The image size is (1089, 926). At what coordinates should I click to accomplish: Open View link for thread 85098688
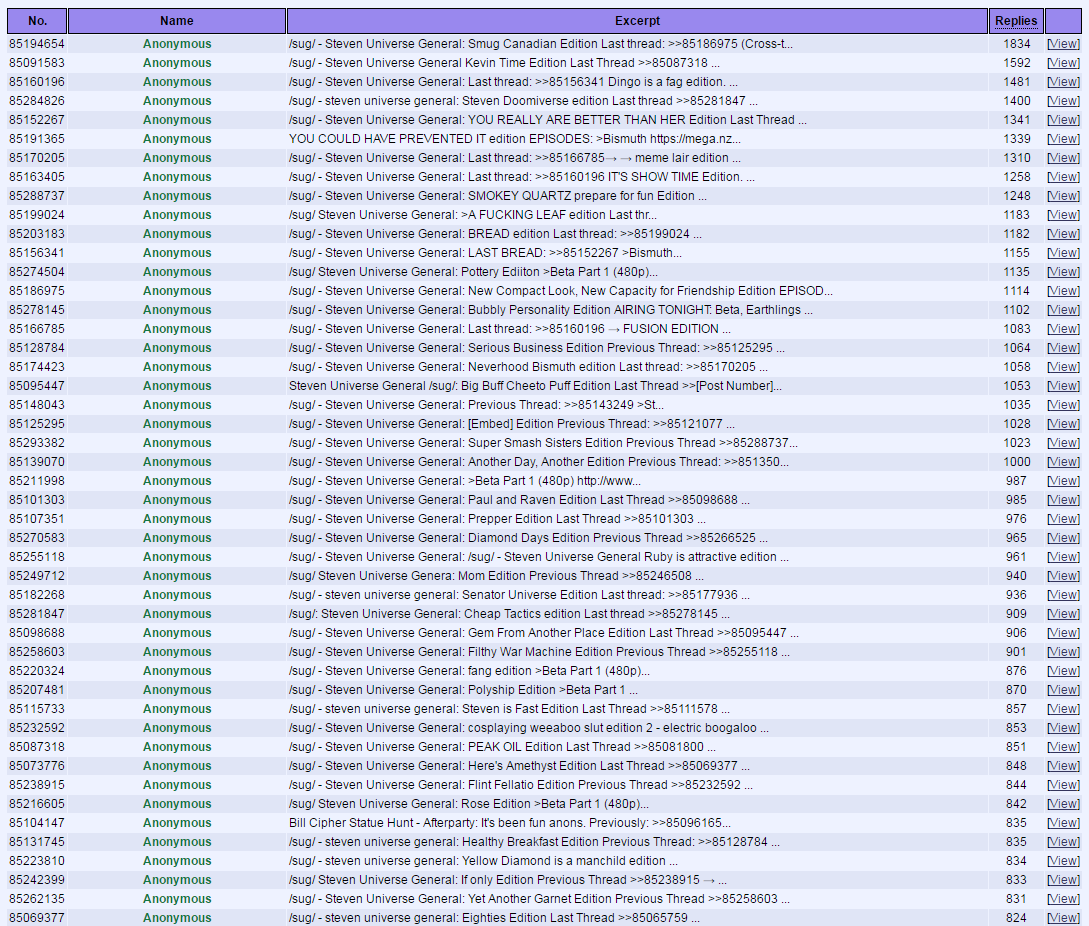[1063, 632]
